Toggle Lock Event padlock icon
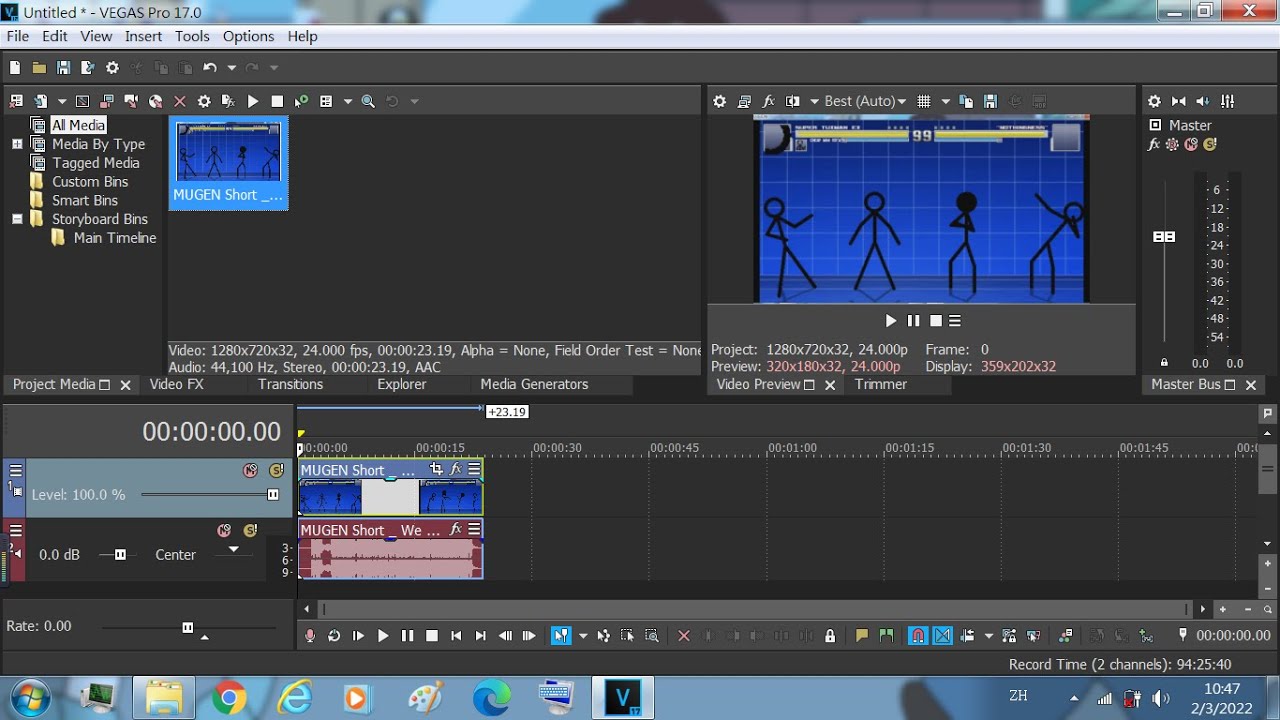This screenshot has height=720, width=1280. [x=830, y=635]
